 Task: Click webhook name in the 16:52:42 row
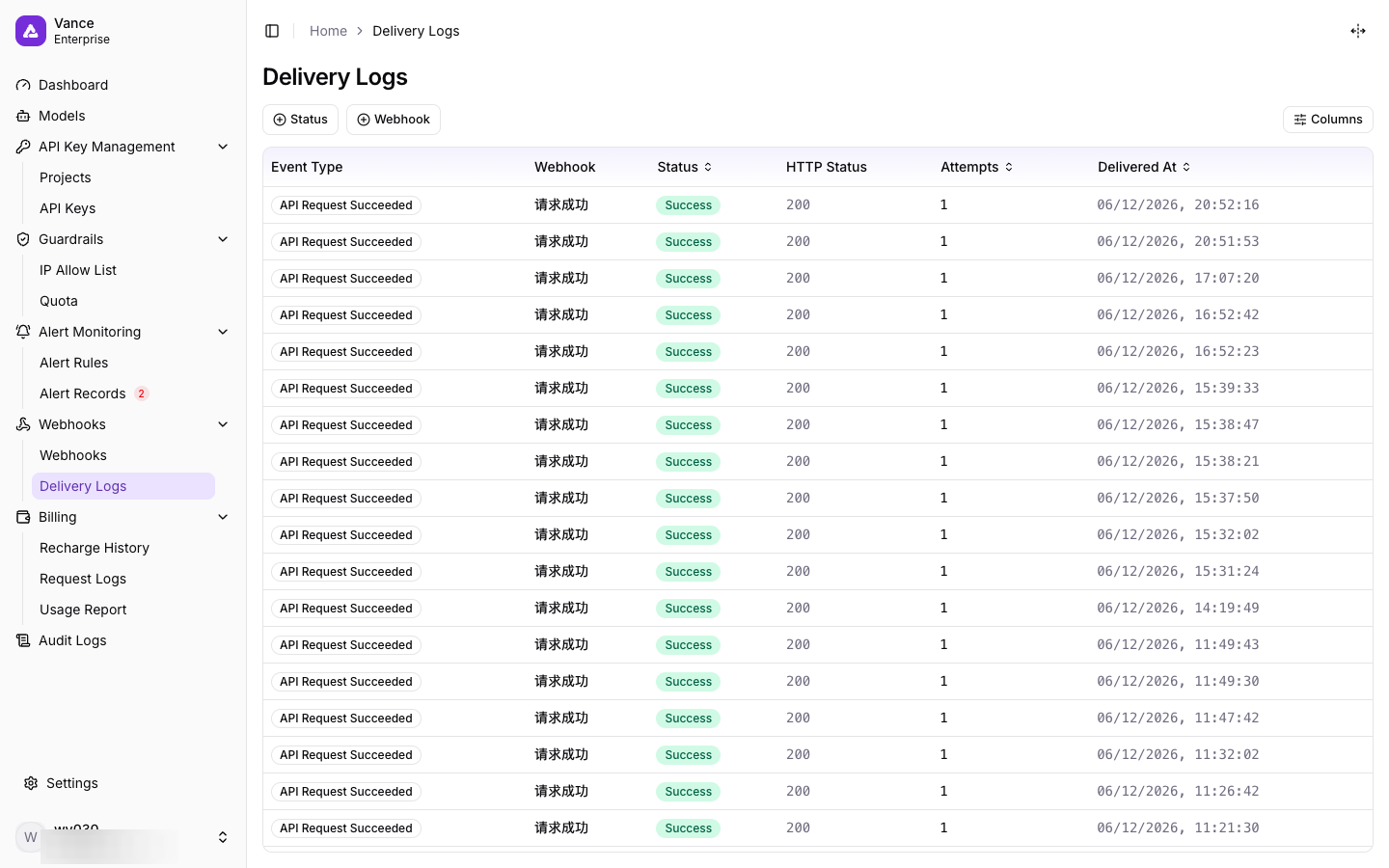561,315
